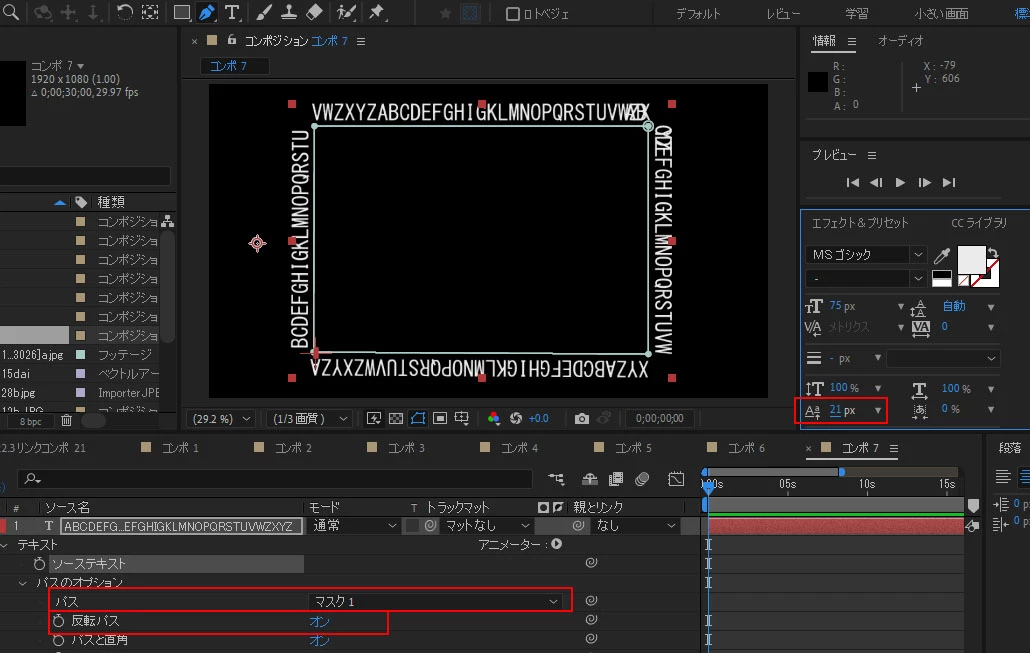Toggle the ソーステキスト stopwatch
The width and height of the screenshot is (1030, 653).
(39, 564)
